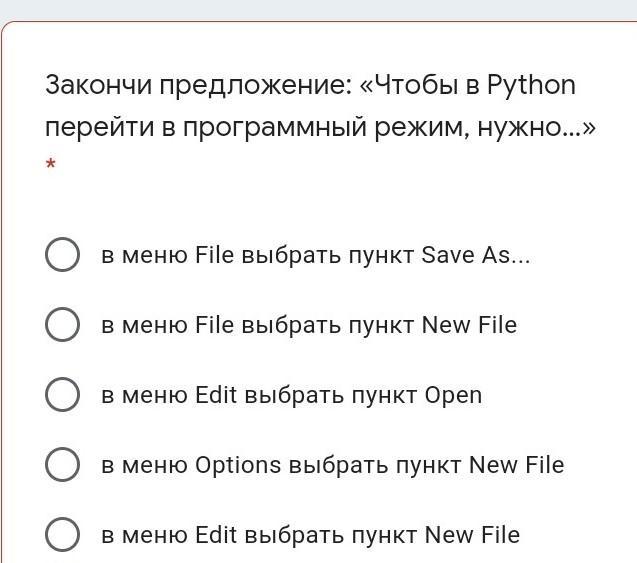Click the label 'в меню File выбрать пункт New File'
637x563 pixels.
pyautogui.click(x=308, y=325)
